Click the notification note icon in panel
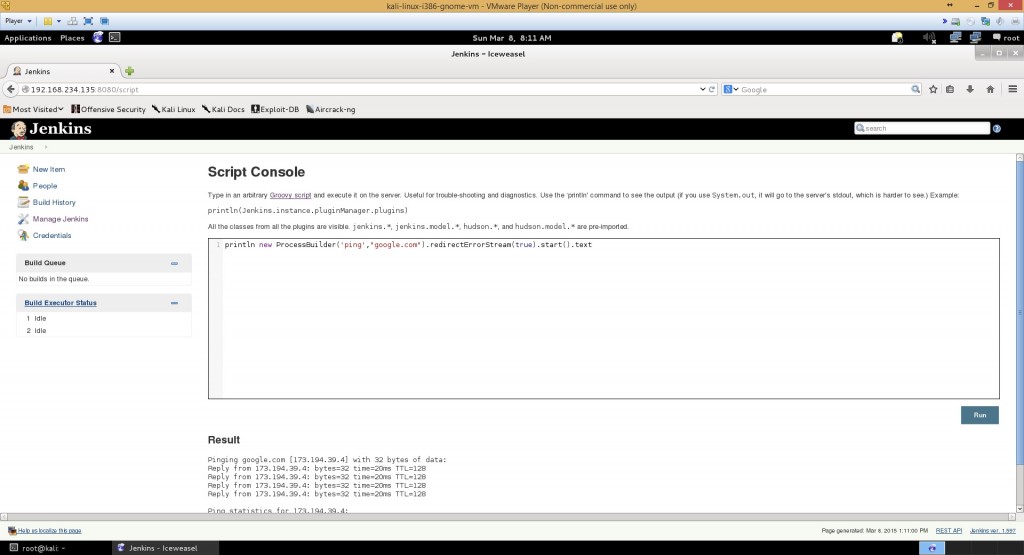 [897, 38]
